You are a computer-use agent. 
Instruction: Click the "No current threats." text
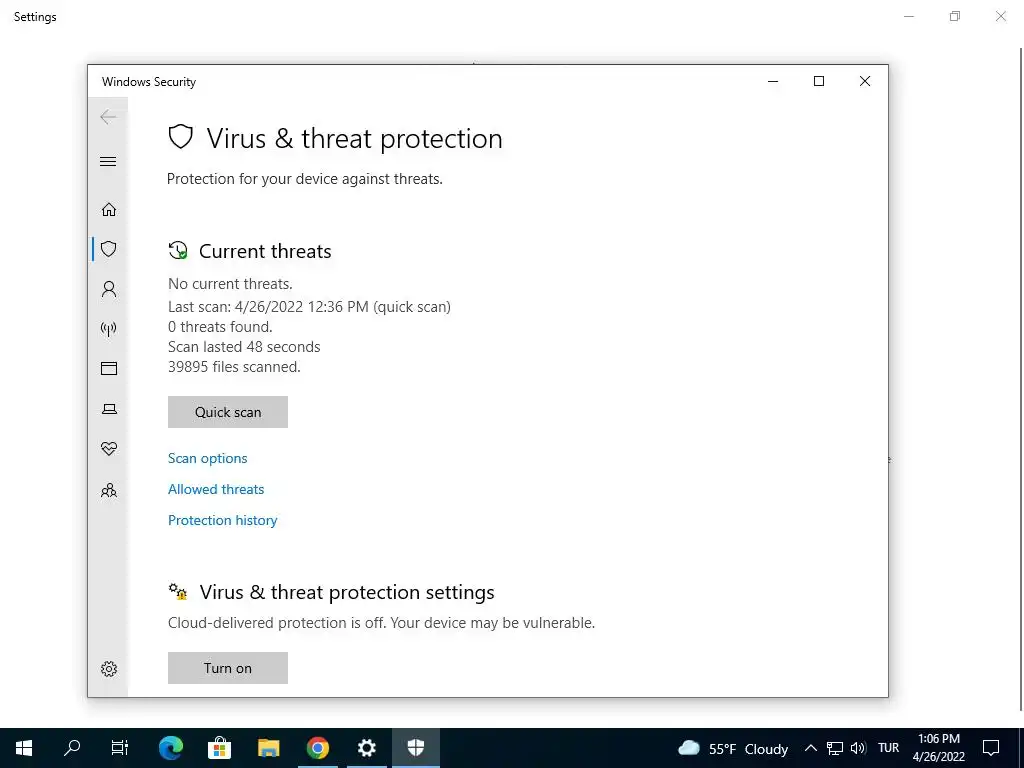pyautogui.click(x=230, y=284)
